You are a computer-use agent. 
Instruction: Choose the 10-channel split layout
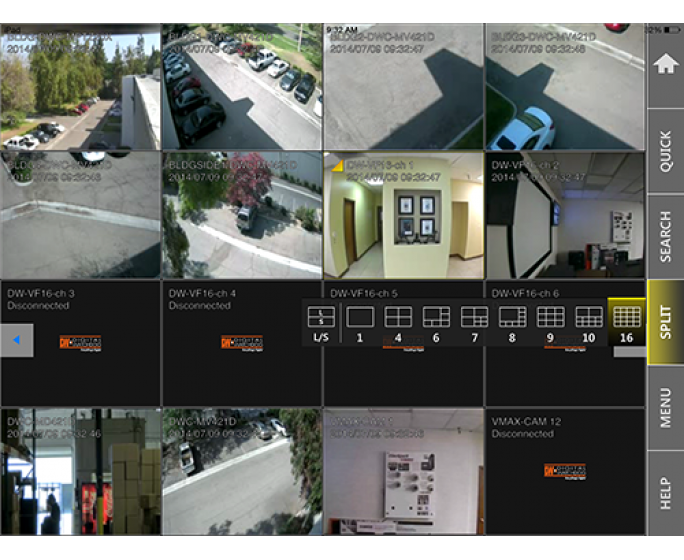coord(589,324)
